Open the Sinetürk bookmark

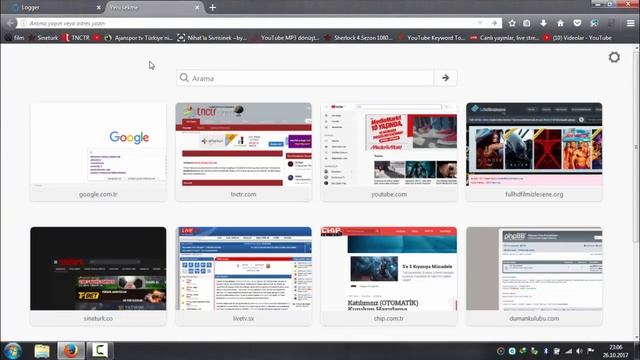click(44, 38)
